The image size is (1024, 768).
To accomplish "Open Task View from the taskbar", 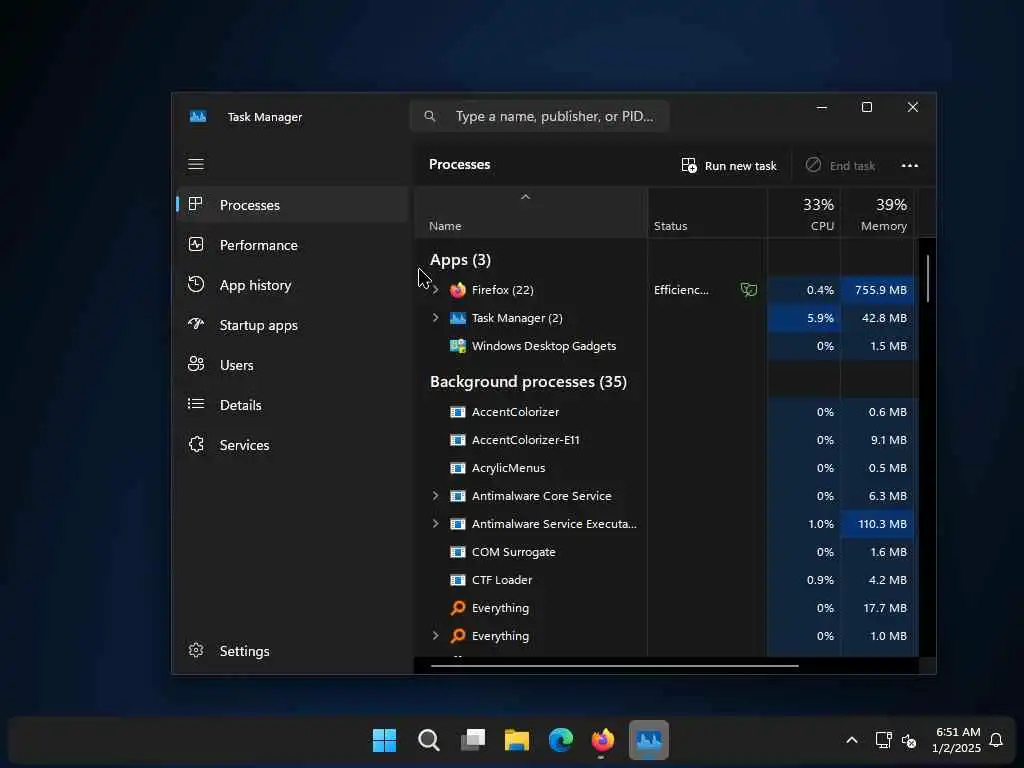I will point(473,740).
